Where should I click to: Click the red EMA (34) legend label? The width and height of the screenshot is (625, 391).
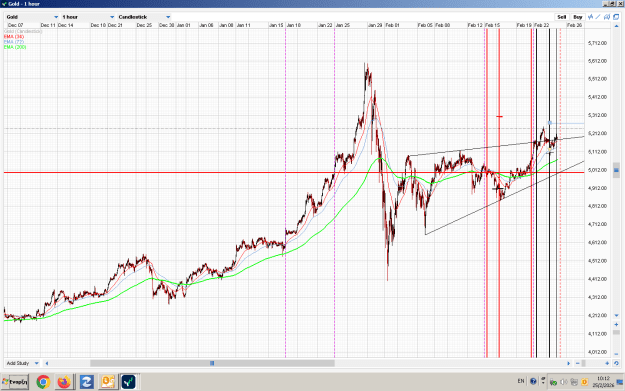[14, 36]
